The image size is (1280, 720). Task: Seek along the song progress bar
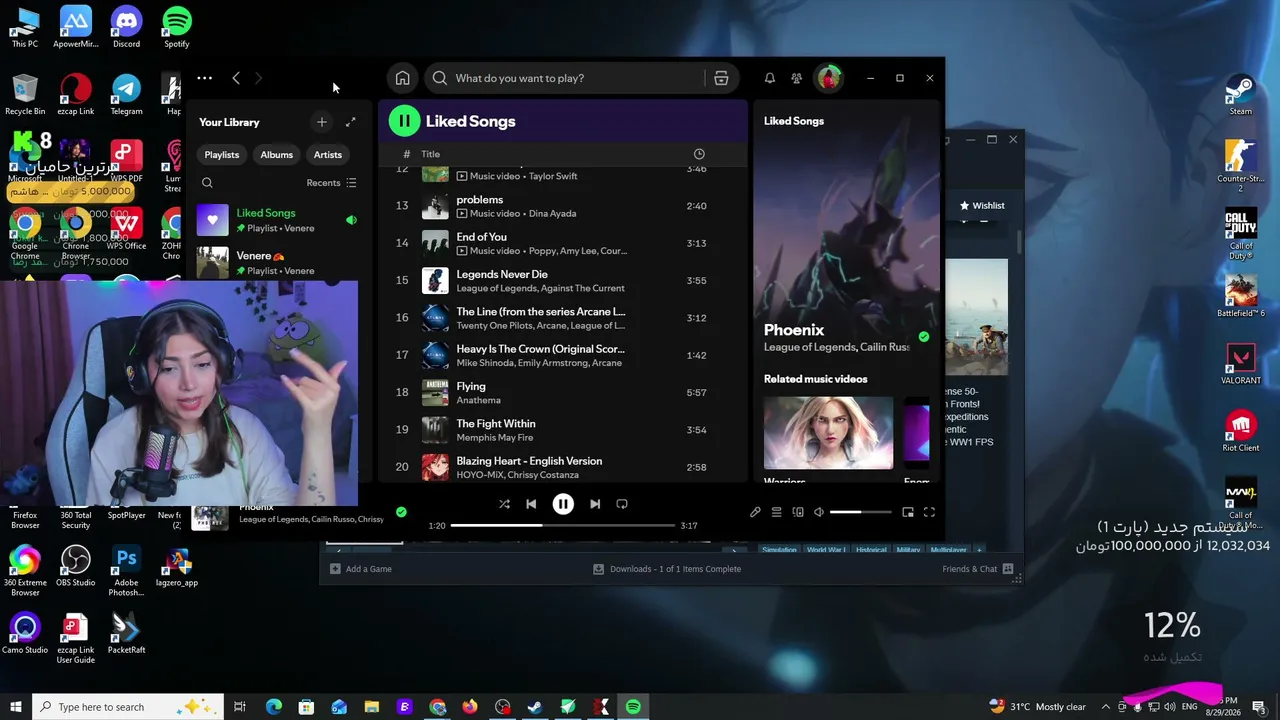pyautogui.click(x=563, y=526)
